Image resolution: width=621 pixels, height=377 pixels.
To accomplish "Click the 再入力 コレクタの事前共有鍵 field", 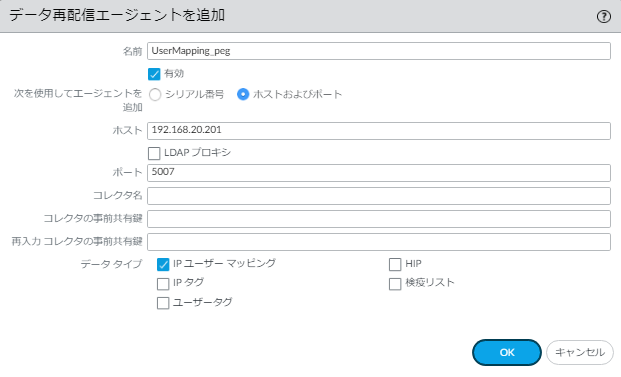I will click(379, 242).
